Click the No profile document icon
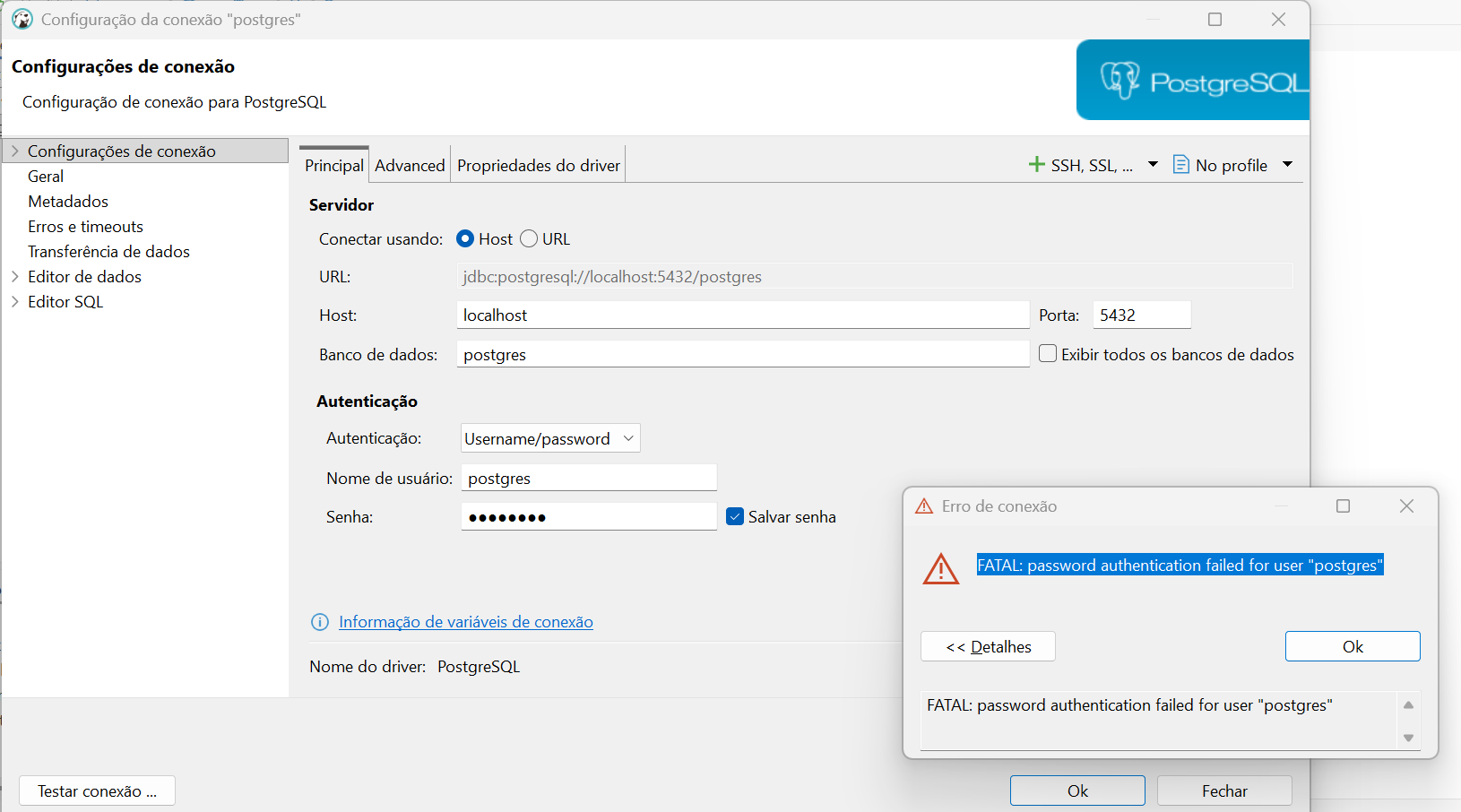 1181,165
